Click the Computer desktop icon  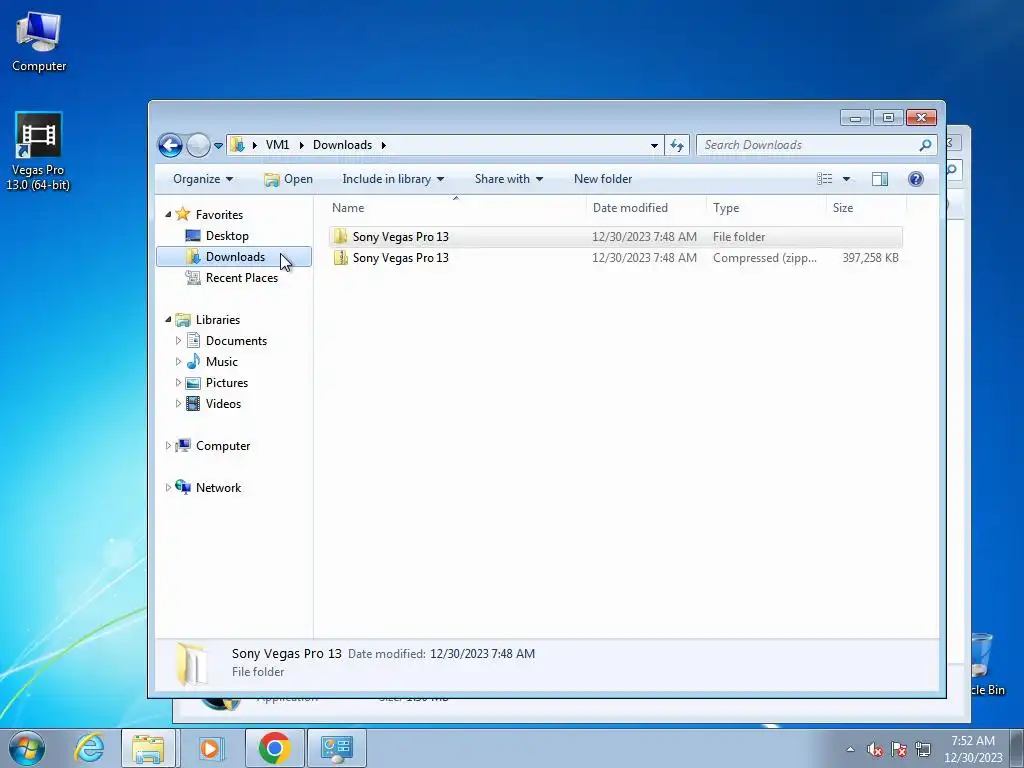point(39,42)
